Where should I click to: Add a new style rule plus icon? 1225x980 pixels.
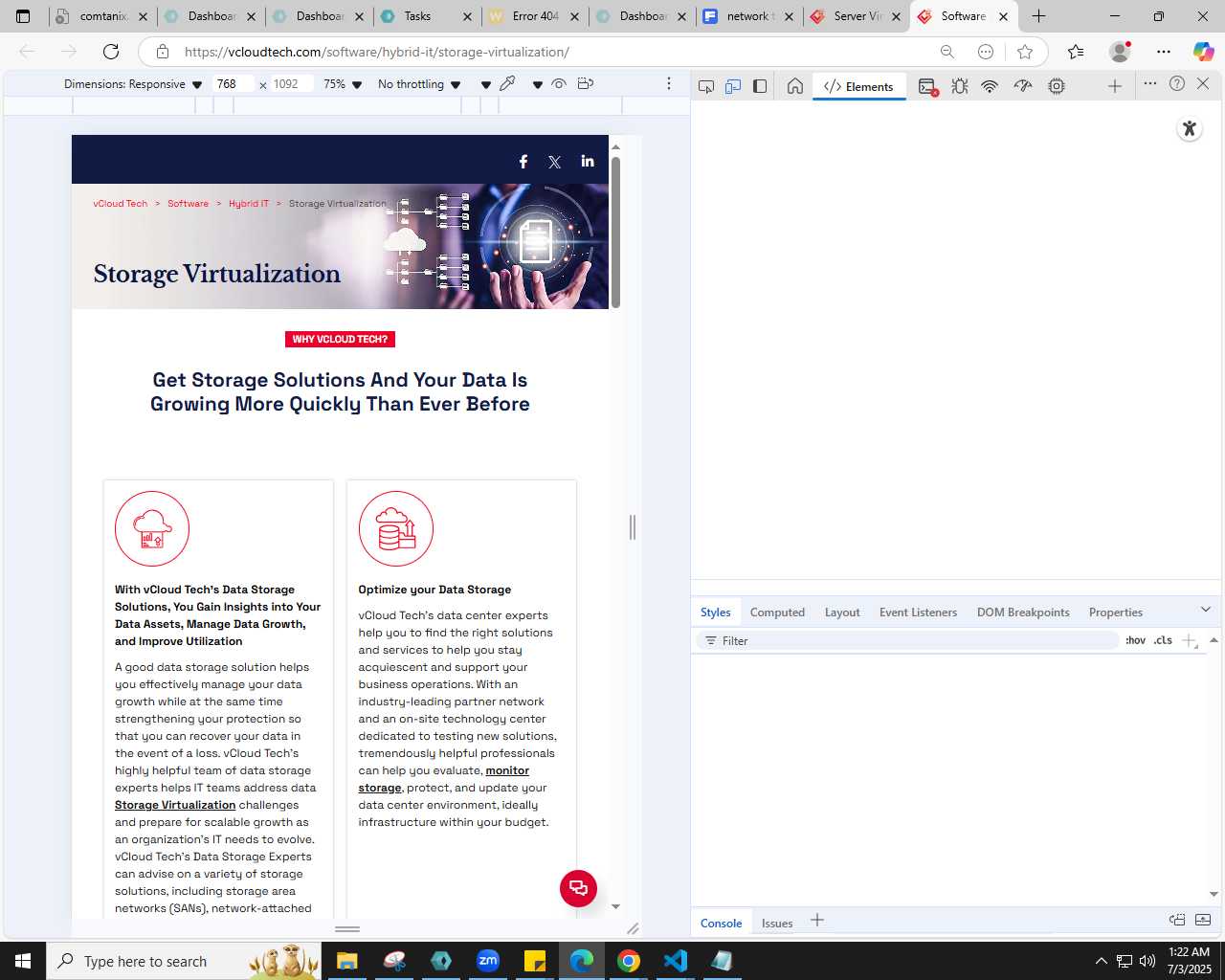pyautogui.click(x=1190, y=640)
